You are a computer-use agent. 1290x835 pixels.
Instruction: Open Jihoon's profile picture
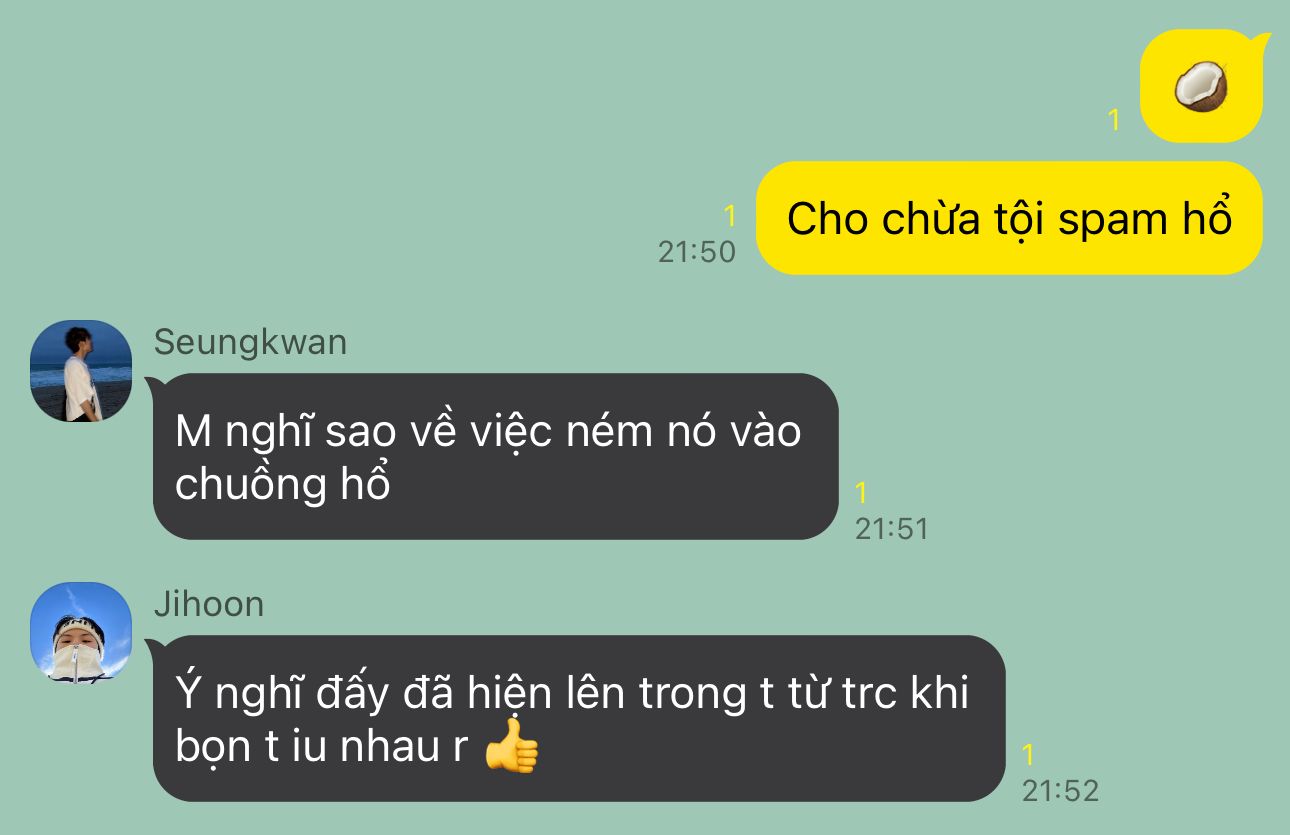(x=81, y=632)
